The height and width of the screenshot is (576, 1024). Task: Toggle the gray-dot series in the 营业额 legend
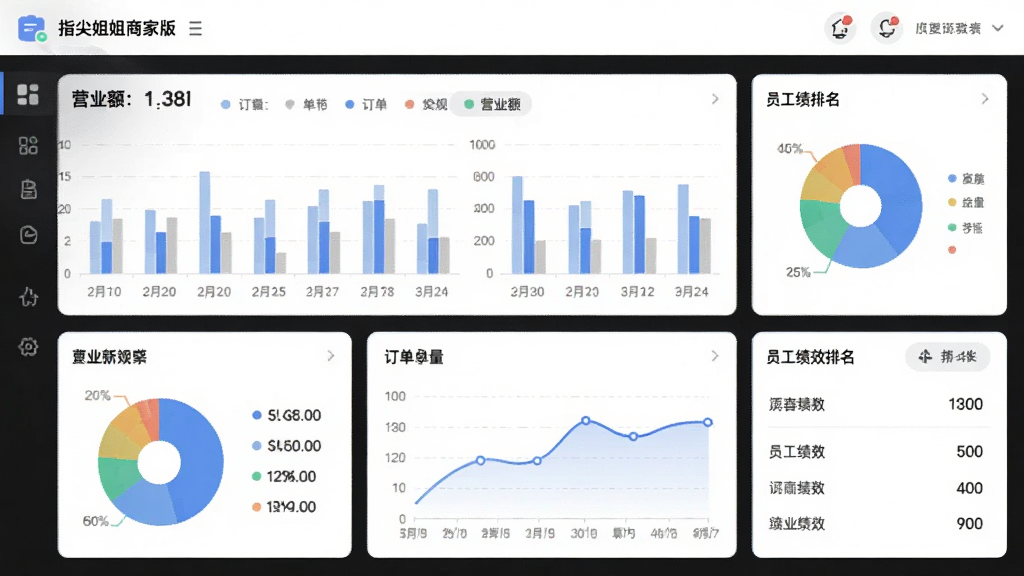click(306, 104)
